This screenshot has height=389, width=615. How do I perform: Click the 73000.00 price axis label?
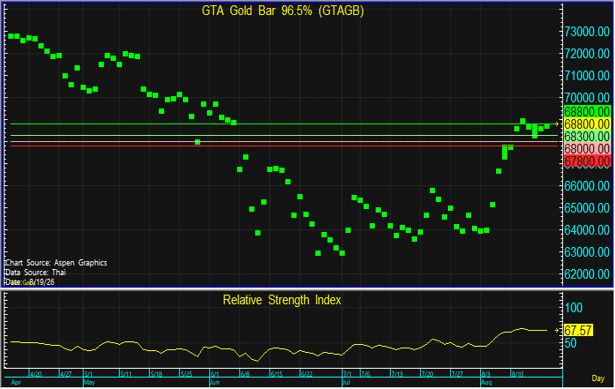click(x=587, y=31)
